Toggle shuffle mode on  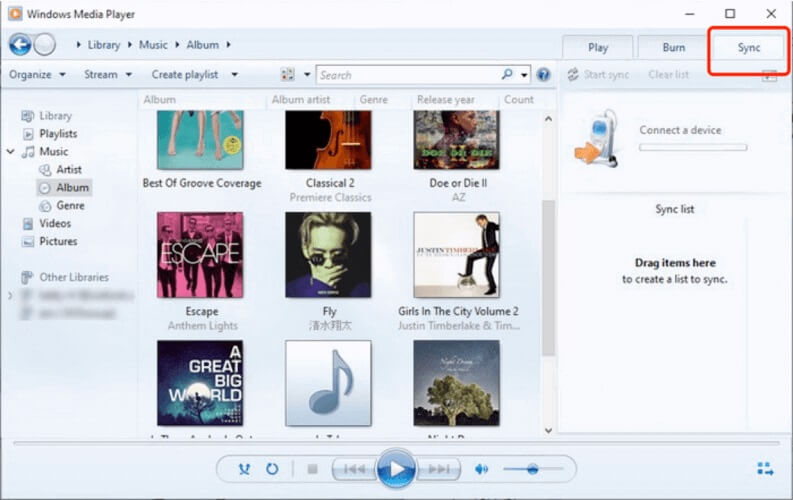(x=245, y=468)
